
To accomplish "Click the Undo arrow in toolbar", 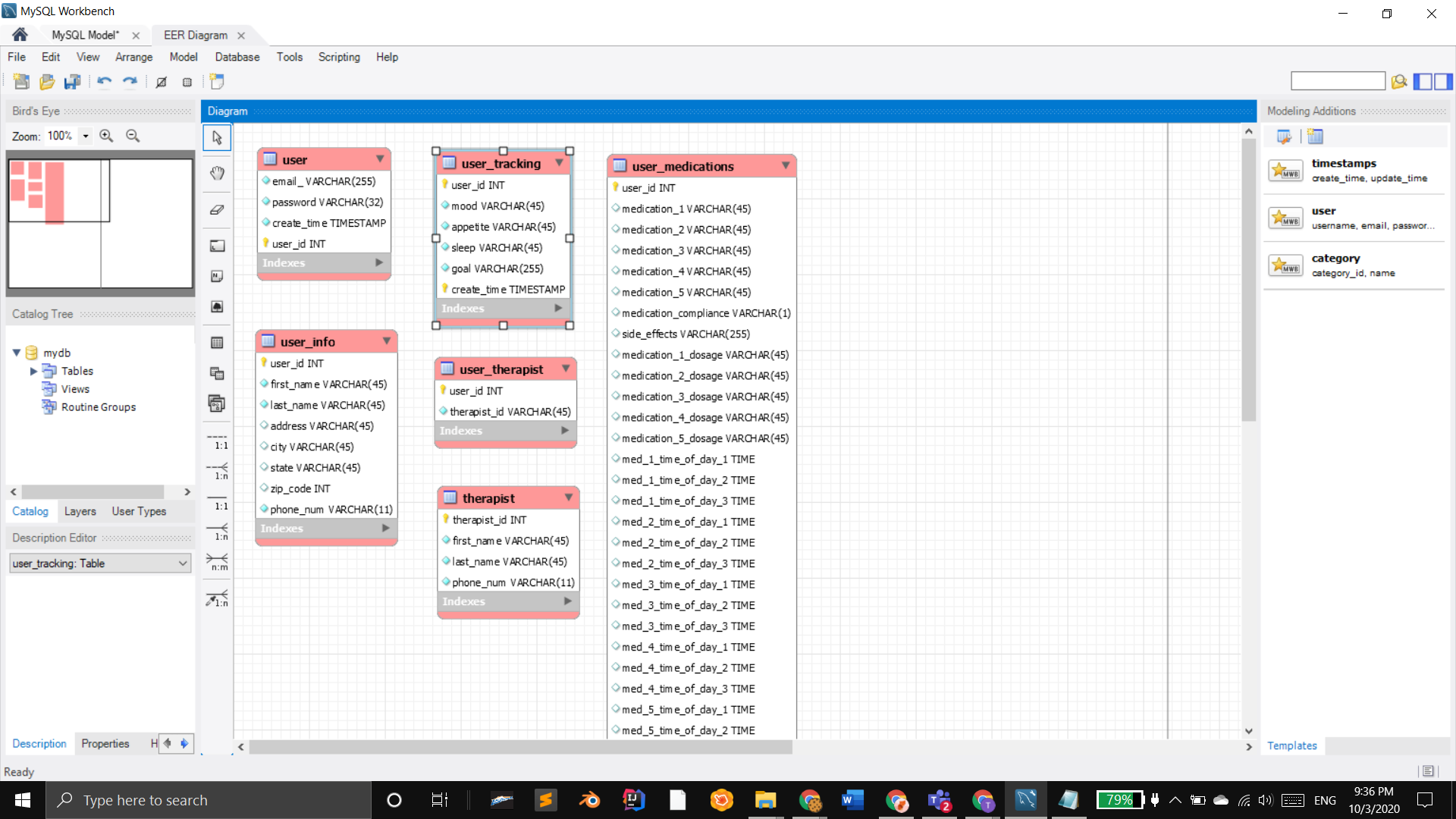I will pos(104,82).
